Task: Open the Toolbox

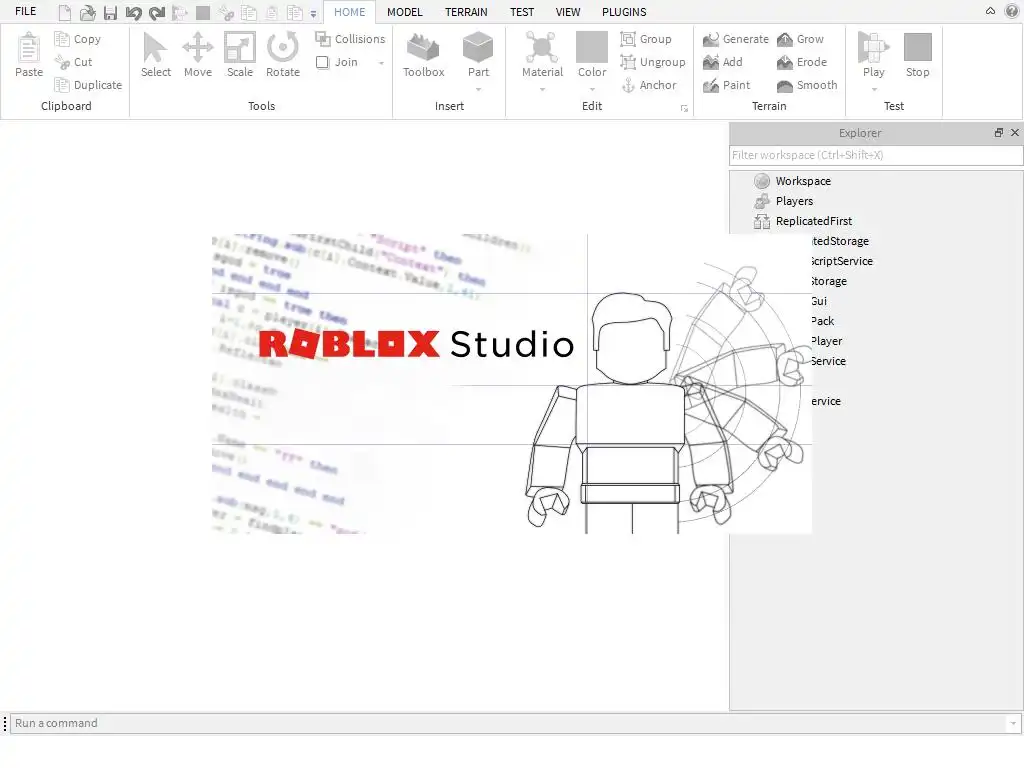Action: click(x=423, y=56)
